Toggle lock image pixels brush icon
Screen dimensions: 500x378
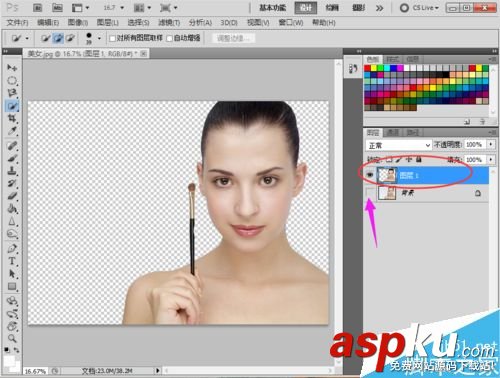399,160
